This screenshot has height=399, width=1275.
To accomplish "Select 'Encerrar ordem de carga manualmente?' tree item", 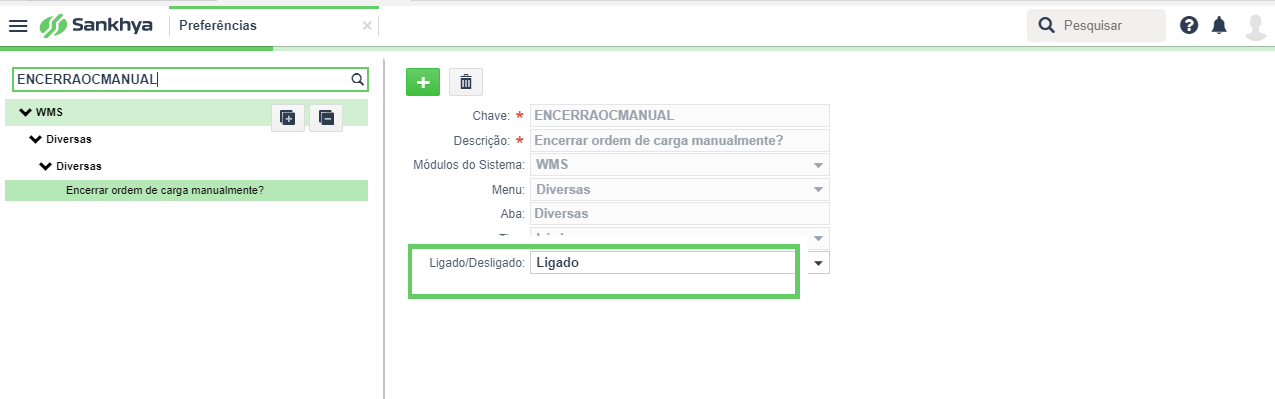I will [186, 190].
